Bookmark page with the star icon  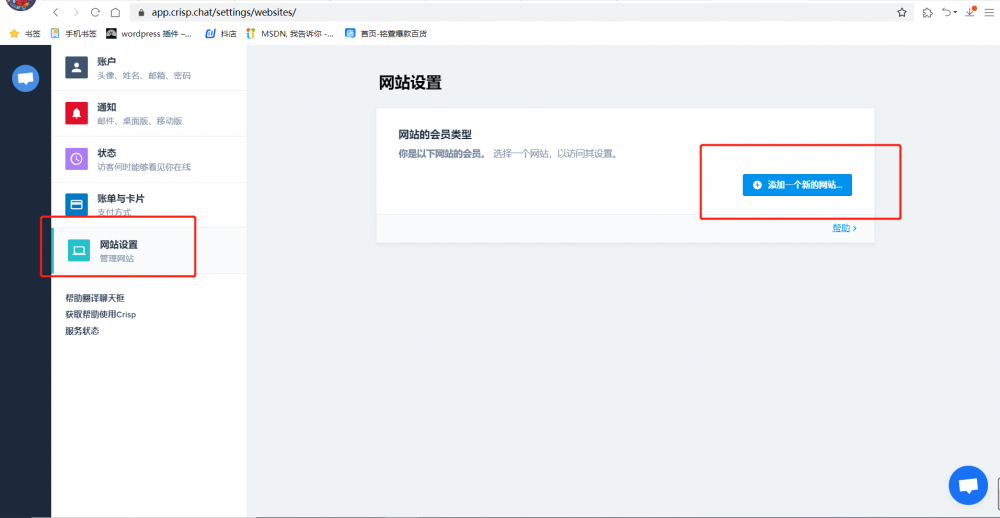[902, 12]
